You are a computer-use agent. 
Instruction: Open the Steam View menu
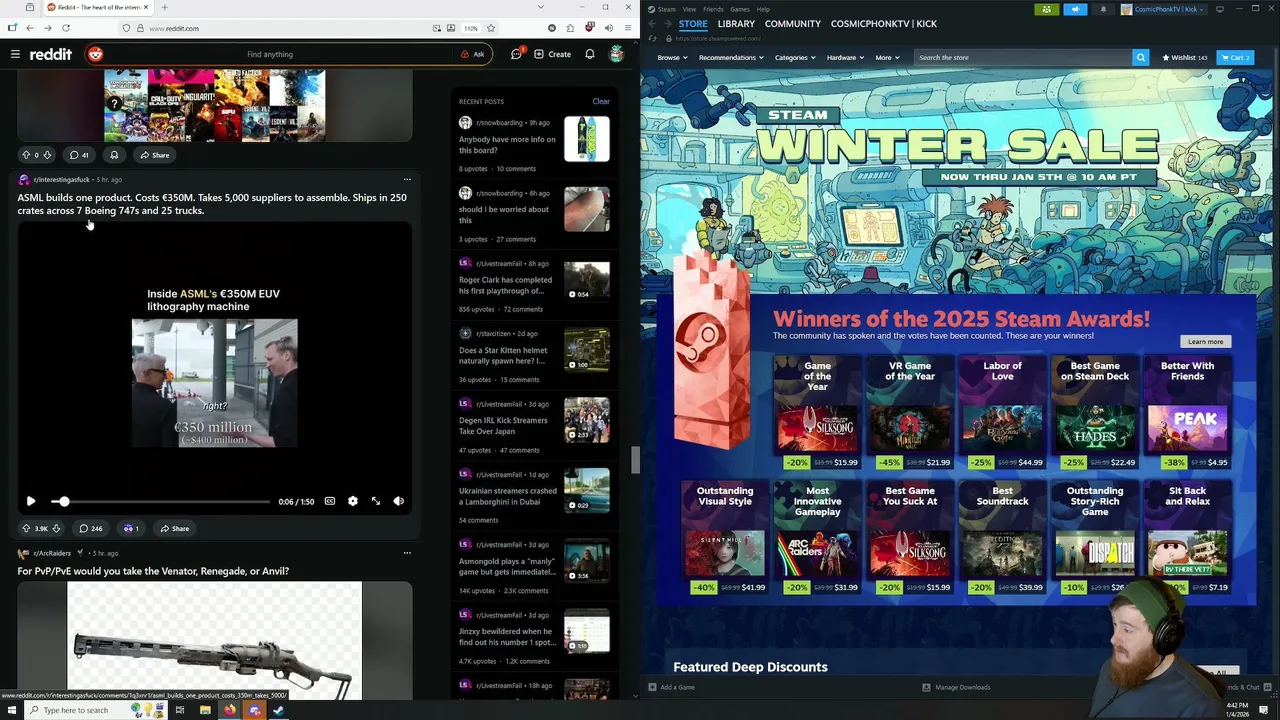click(689, 9)
